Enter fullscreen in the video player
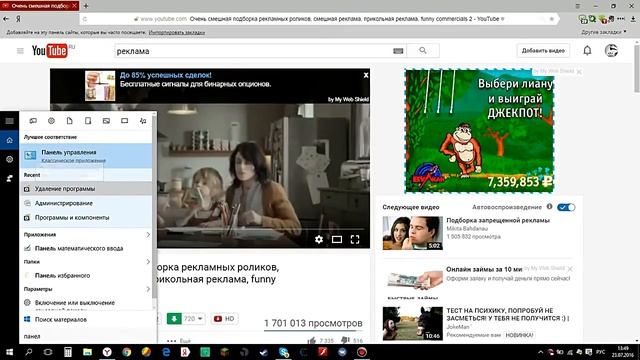This screenshot has height=360, width=640. coord(355,239)
